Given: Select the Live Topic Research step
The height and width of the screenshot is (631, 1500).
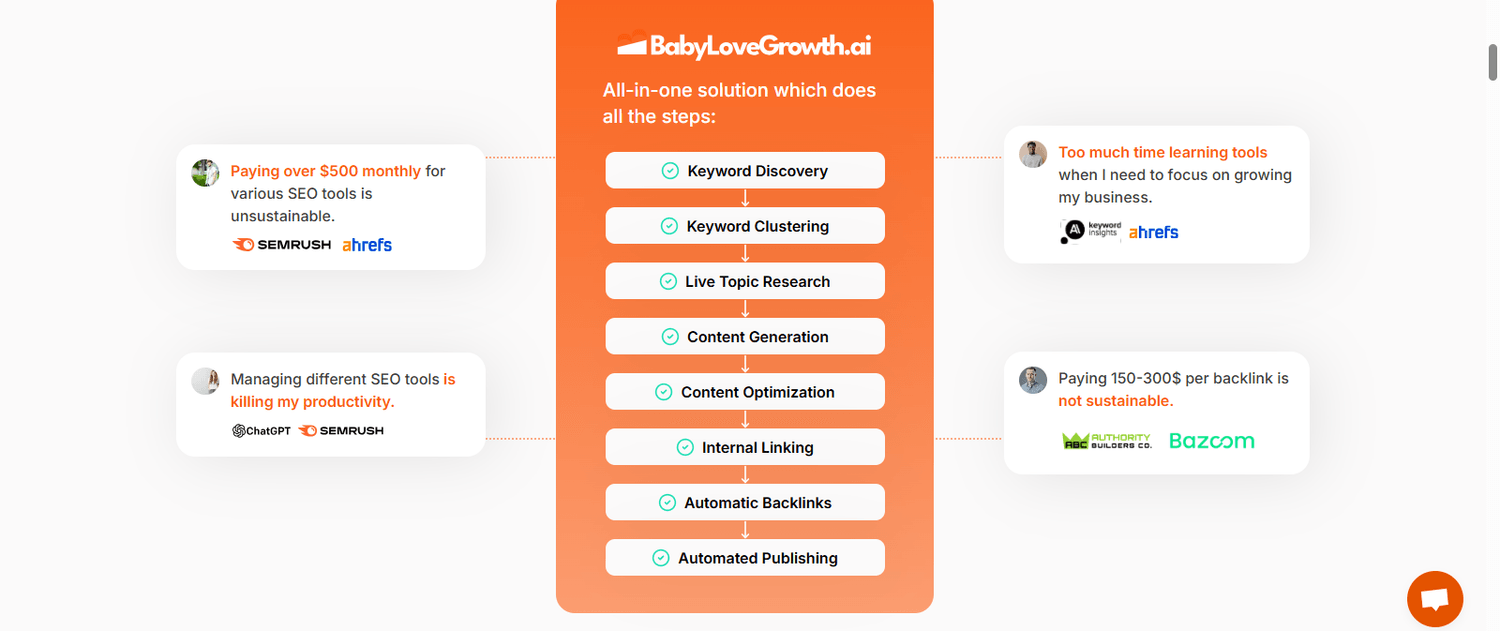Looking at the screenshot, I should tap(745, 281).
